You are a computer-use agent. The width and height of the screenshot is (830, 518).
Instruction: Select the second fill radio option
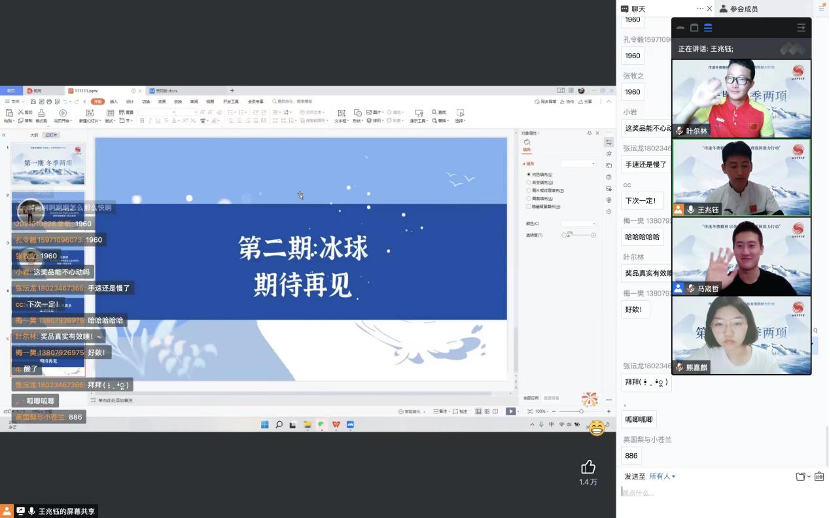pyautogui.click(x=529, y=182)
